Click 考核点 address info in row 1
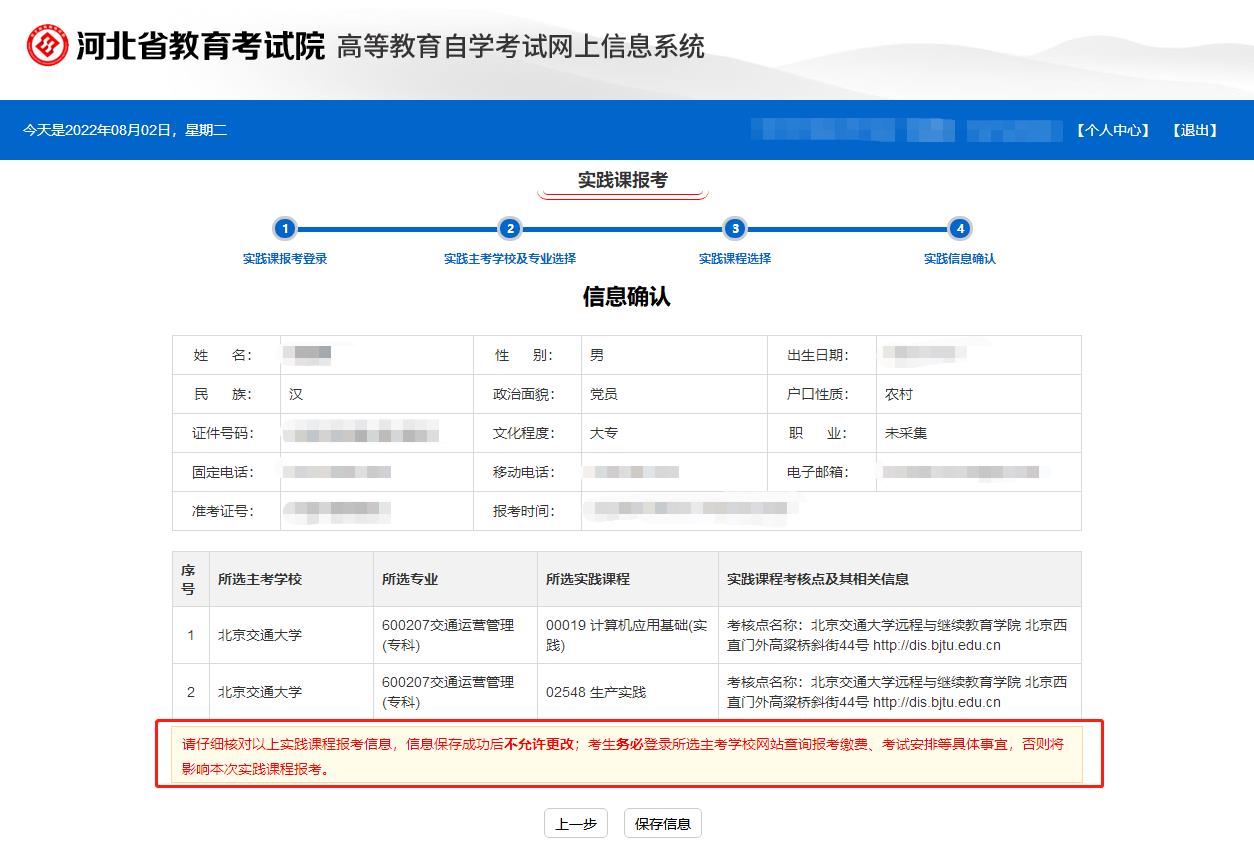1254x858 pixels. [x=897, y=635]
